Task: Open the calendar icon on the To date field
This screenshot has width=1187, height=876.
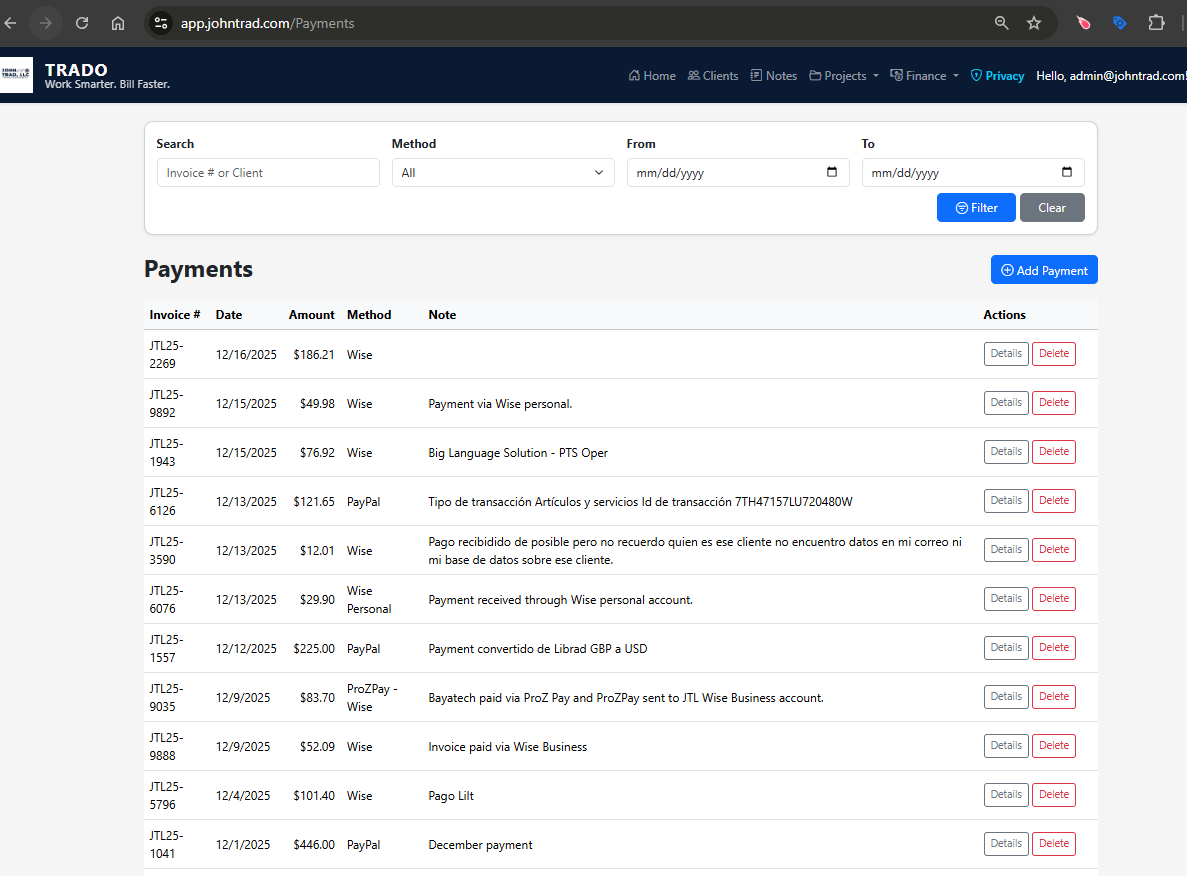Action: [x=1067, y=172]
